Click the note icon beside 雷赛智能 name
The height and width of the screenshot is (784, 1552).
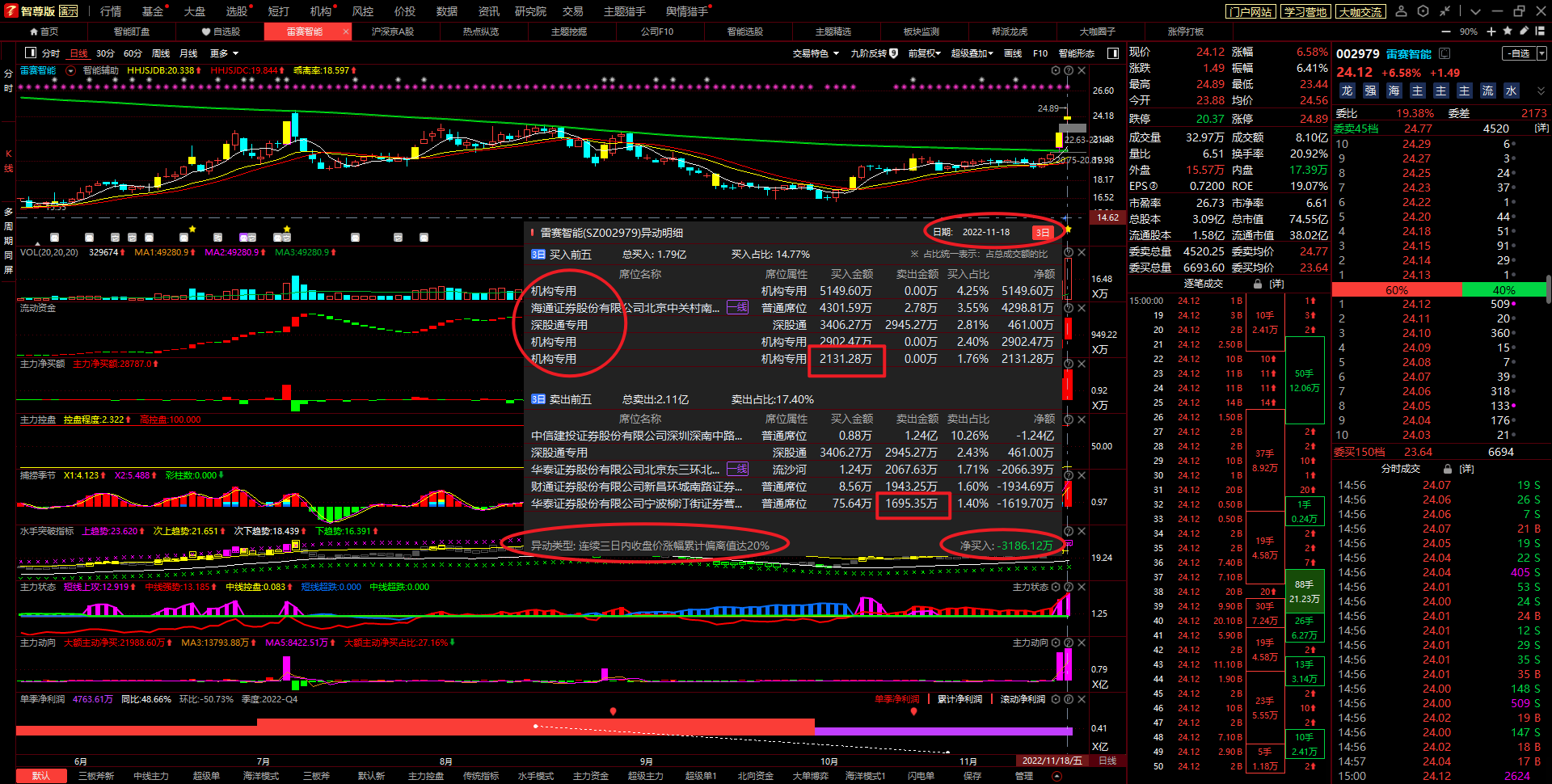click(x=1444, y=53)
